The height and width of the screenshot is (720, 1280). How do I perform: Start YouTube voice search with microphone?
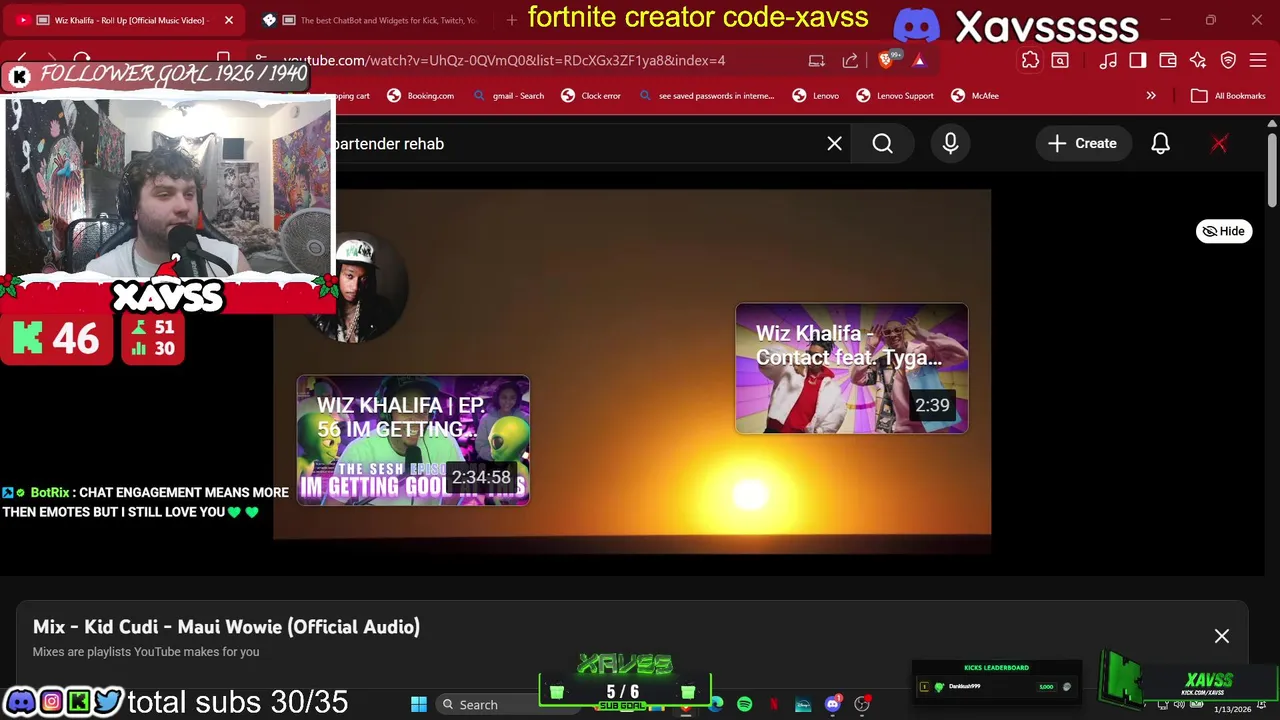[950, 143]
